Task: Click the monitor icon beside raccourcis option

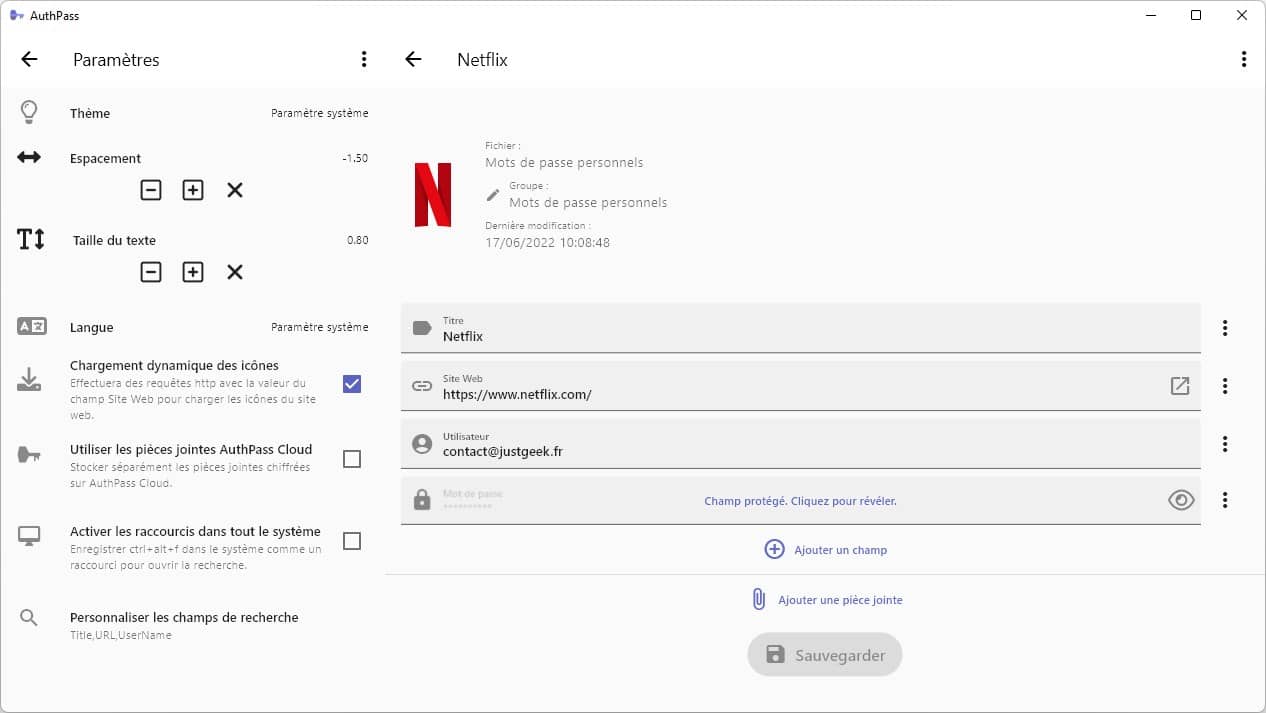Action: pos(29,536)
